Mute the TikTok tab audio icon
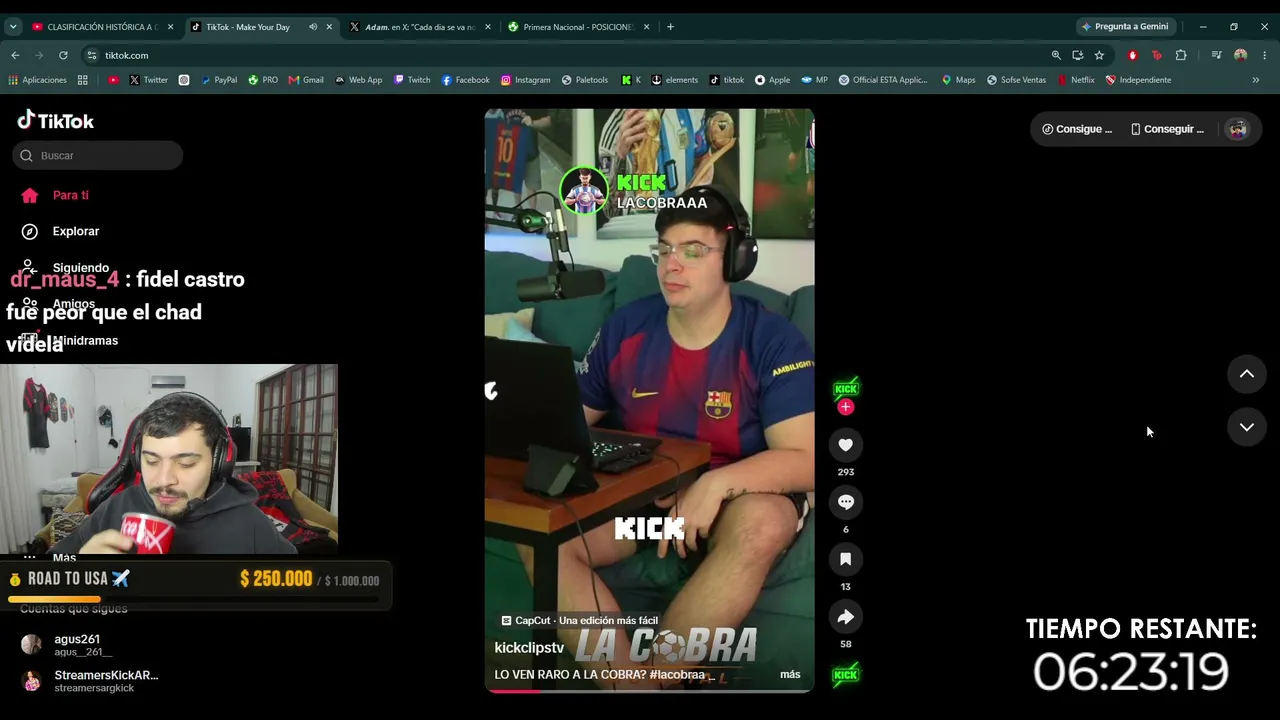1280x720 pixels. [x=313, y=27]
